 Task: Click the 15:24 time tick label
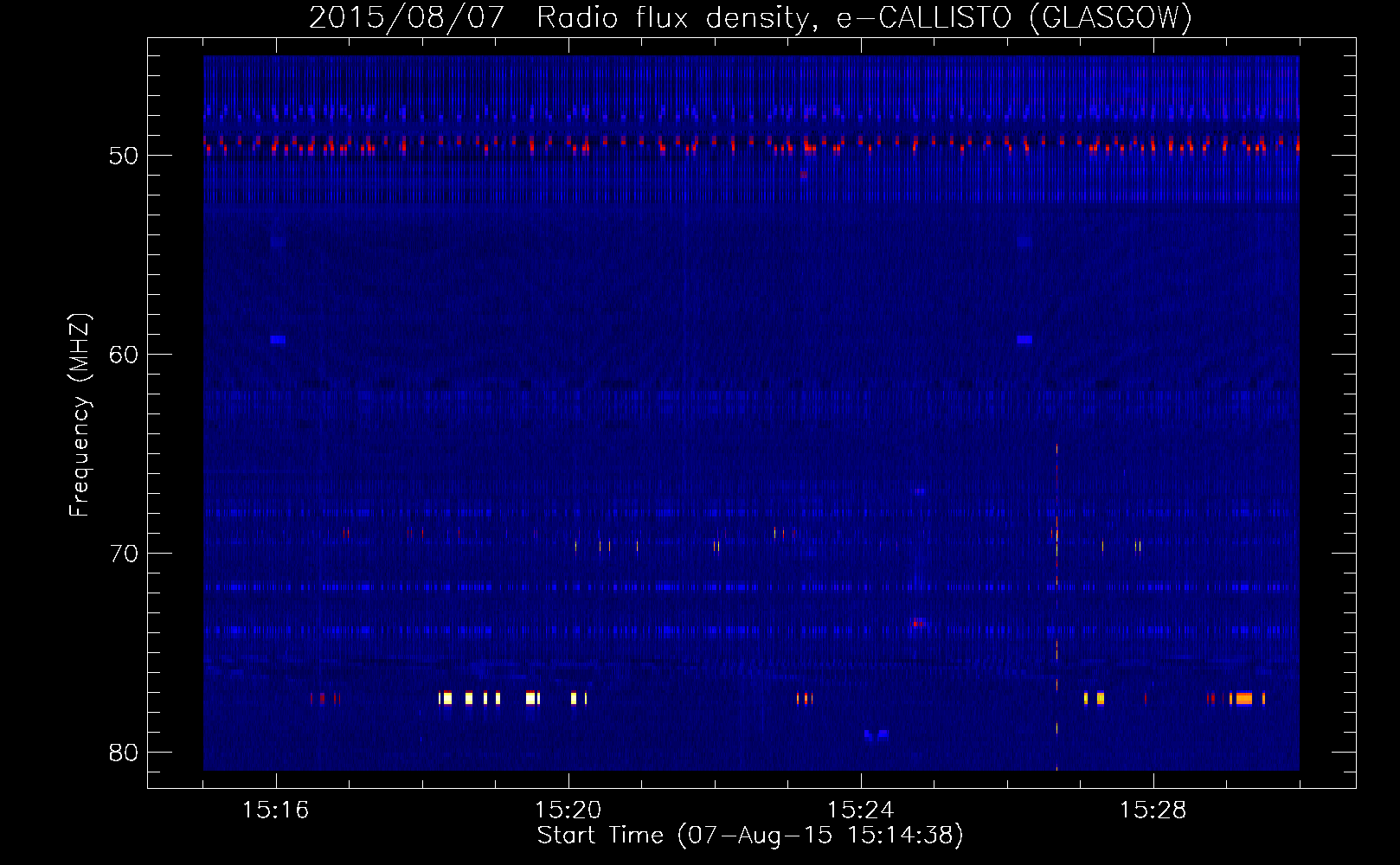861,810
